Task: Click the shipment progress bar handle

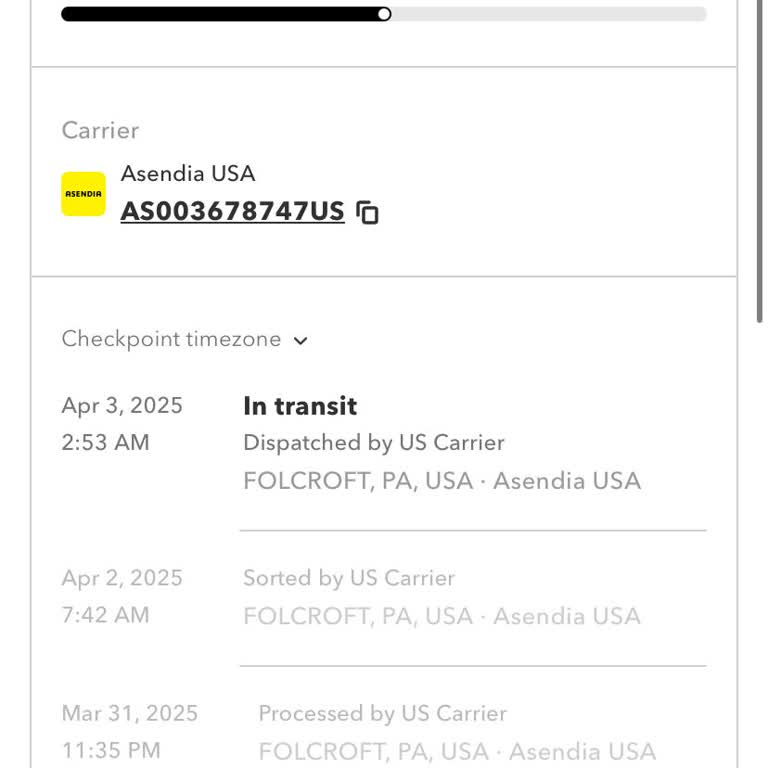Action: (384, 14)
